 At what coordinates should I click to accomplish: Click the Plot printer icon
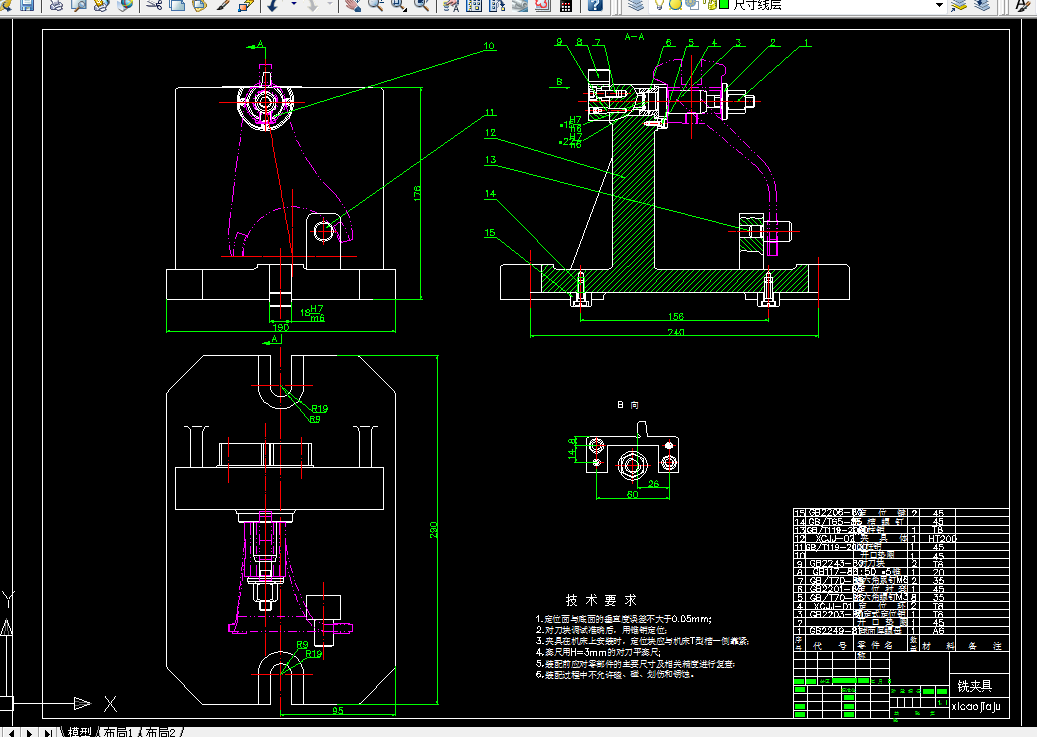[x=57, y=5]
